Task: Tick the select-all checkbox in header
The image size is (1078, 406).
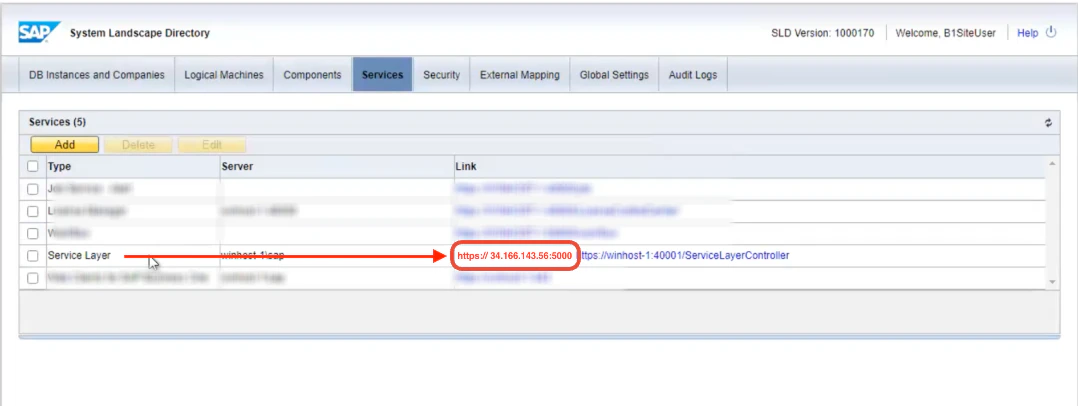Action: (32, 166)
